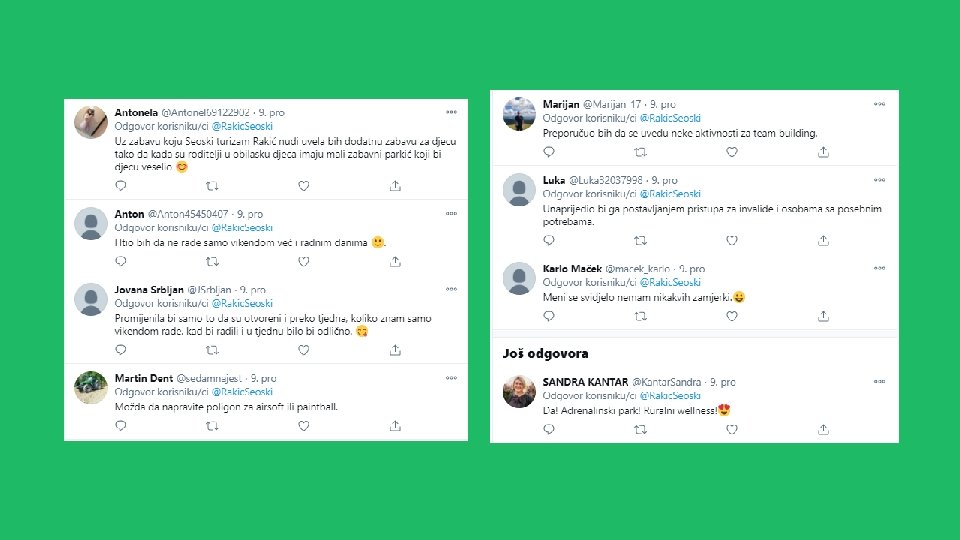Share Karlo Maček's tweet
Image resolution: width=960 pixels, height=540 pixels.
(x=823, y=316)
